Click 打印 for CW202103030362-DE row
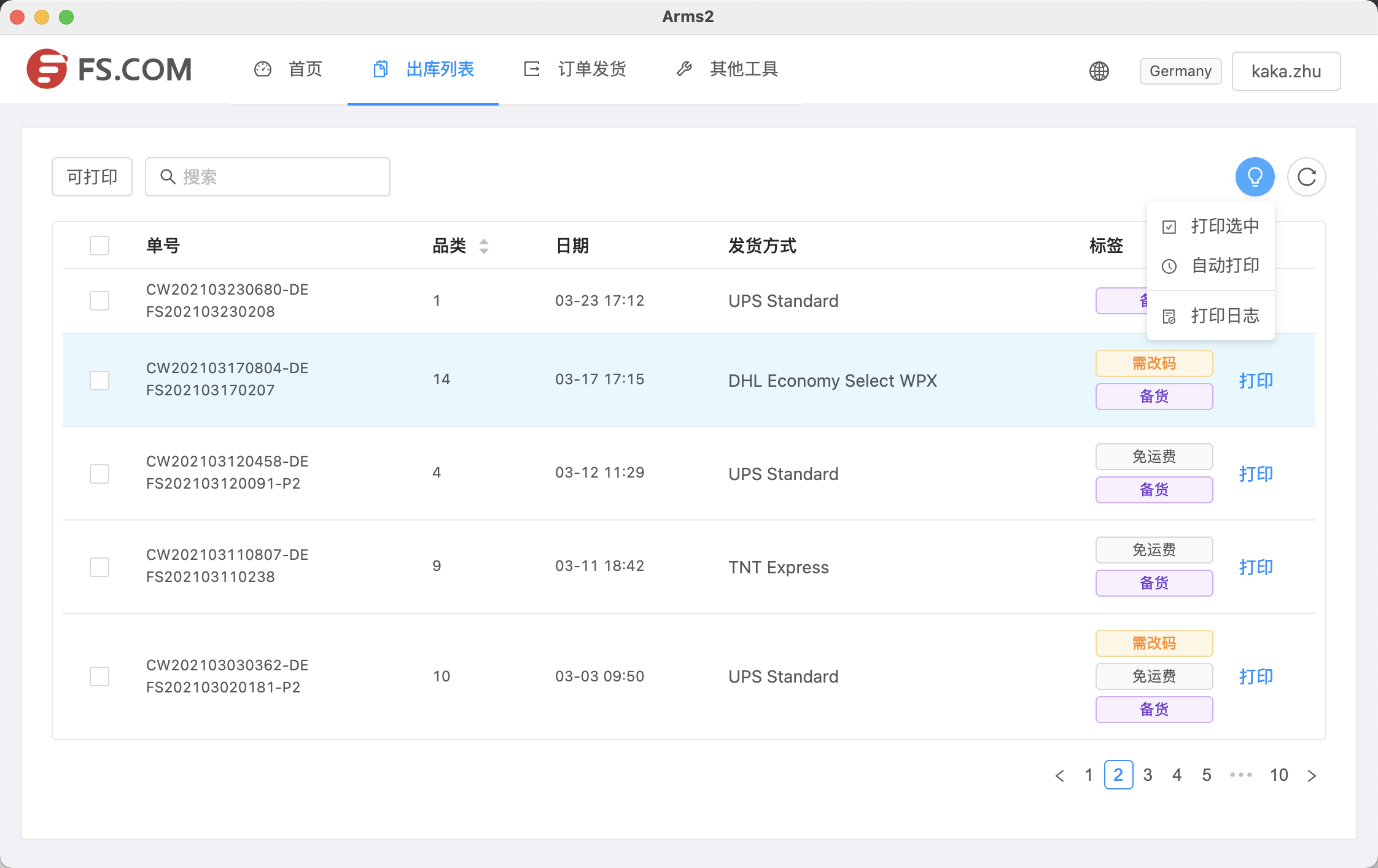The height and width of the screenshot is (868, 1378). [1256, 676]
